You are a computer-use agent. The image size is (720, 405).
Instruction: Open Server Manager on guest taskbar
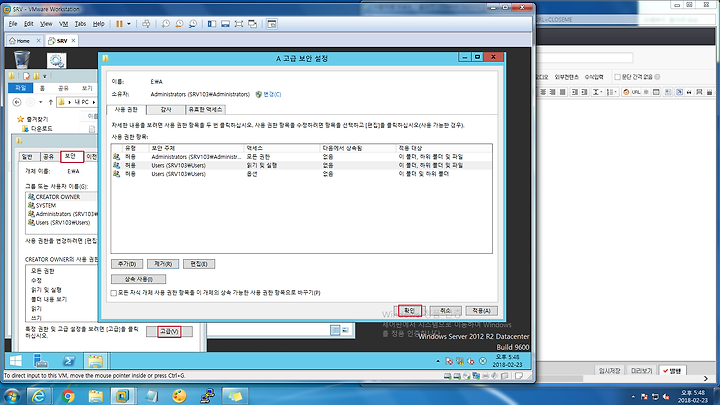(41, 361)
